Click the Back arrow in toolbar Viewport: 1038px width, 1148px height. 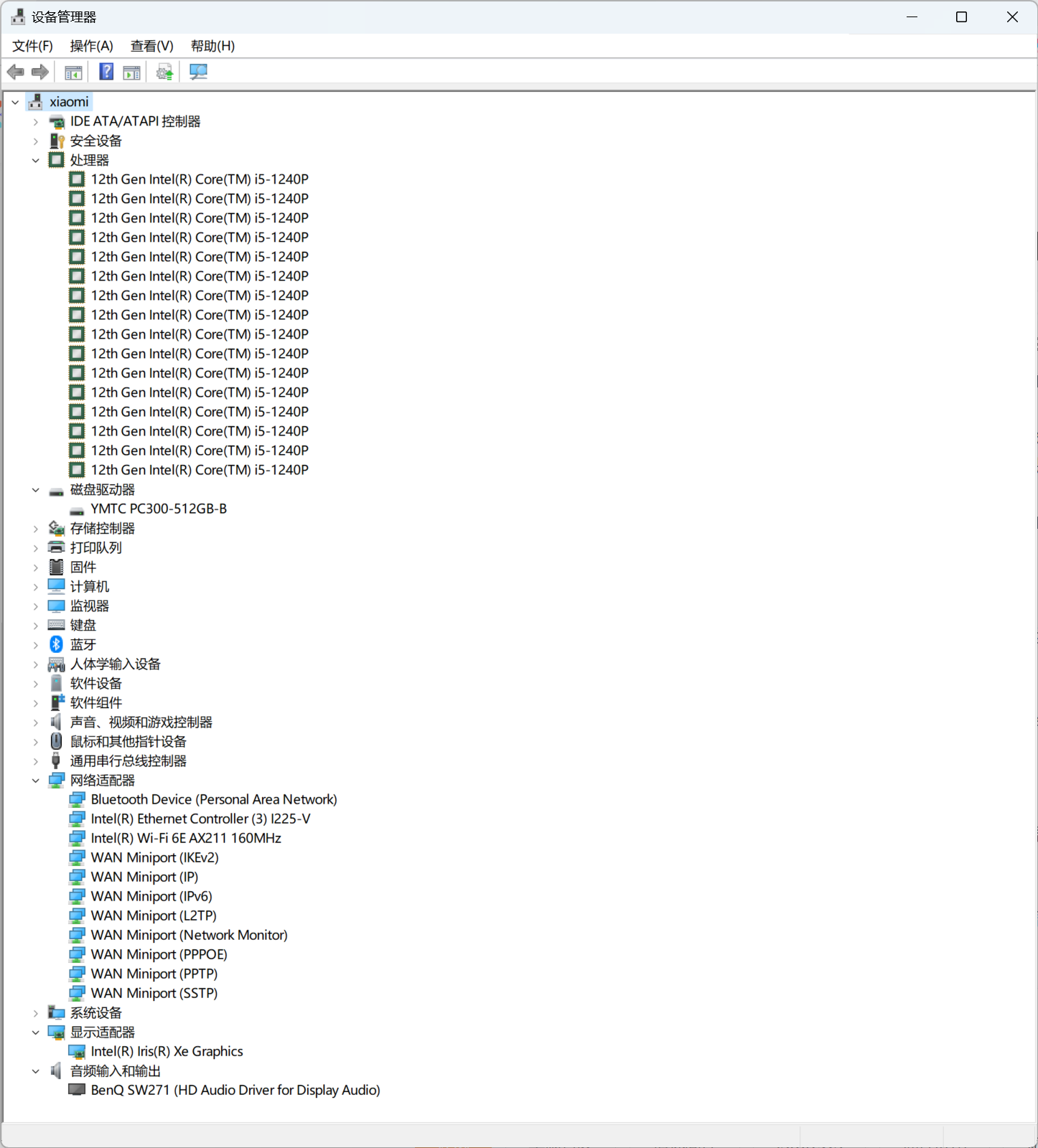[x=16, y=72]
